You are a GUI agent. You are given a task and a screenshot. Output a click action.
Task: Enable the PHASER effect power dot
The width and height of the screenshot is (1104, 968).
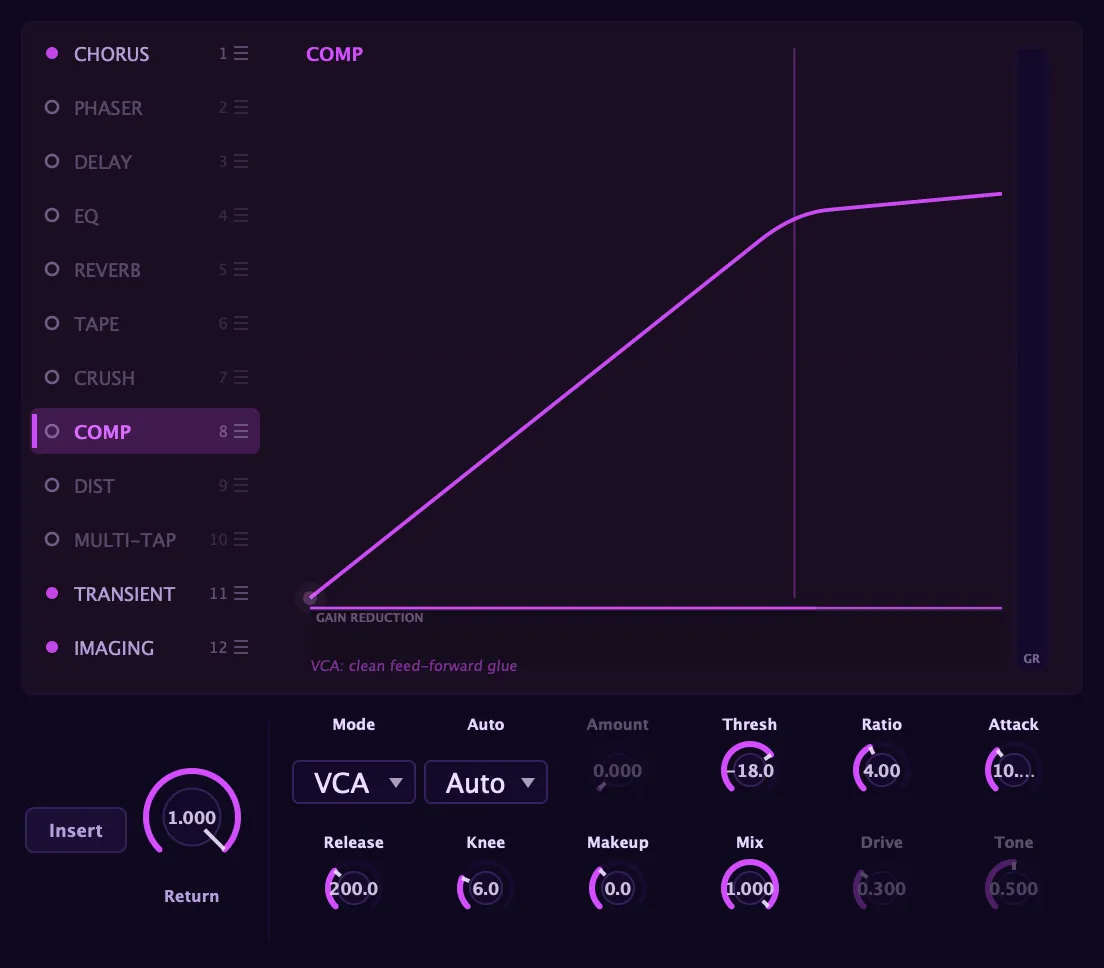click(52, 107)
